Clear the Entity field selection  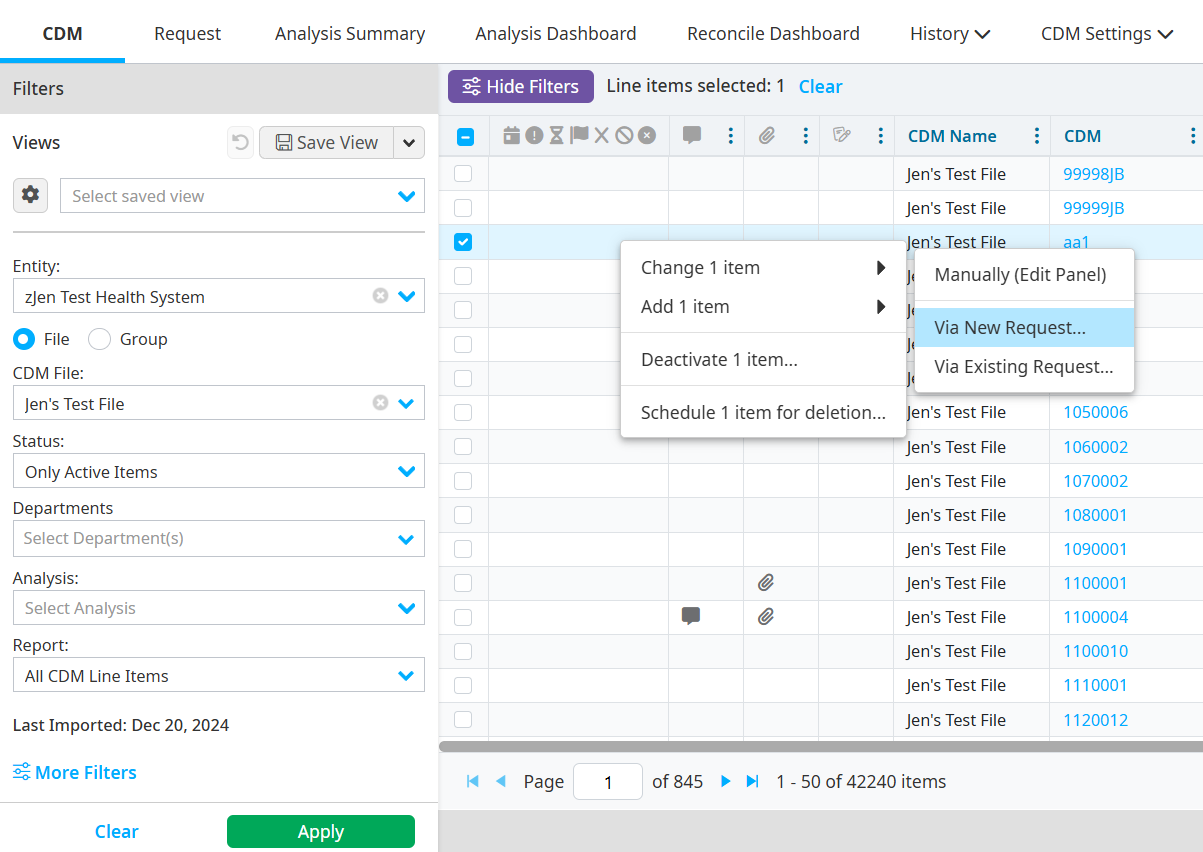point(380,296)
